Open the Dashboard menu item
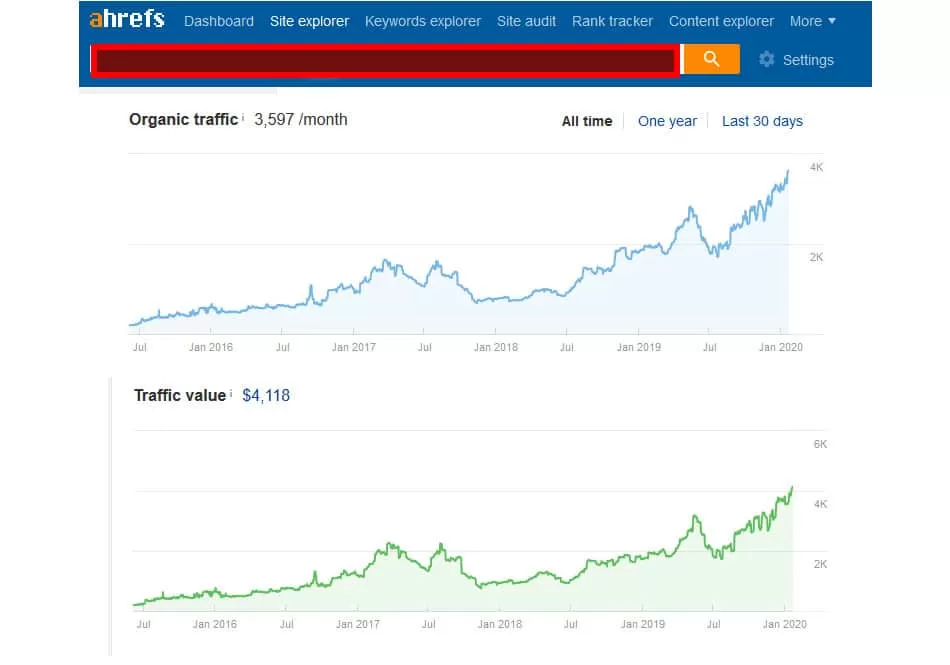The height and width of the screenshot is (665, 950). click(219, 21)
